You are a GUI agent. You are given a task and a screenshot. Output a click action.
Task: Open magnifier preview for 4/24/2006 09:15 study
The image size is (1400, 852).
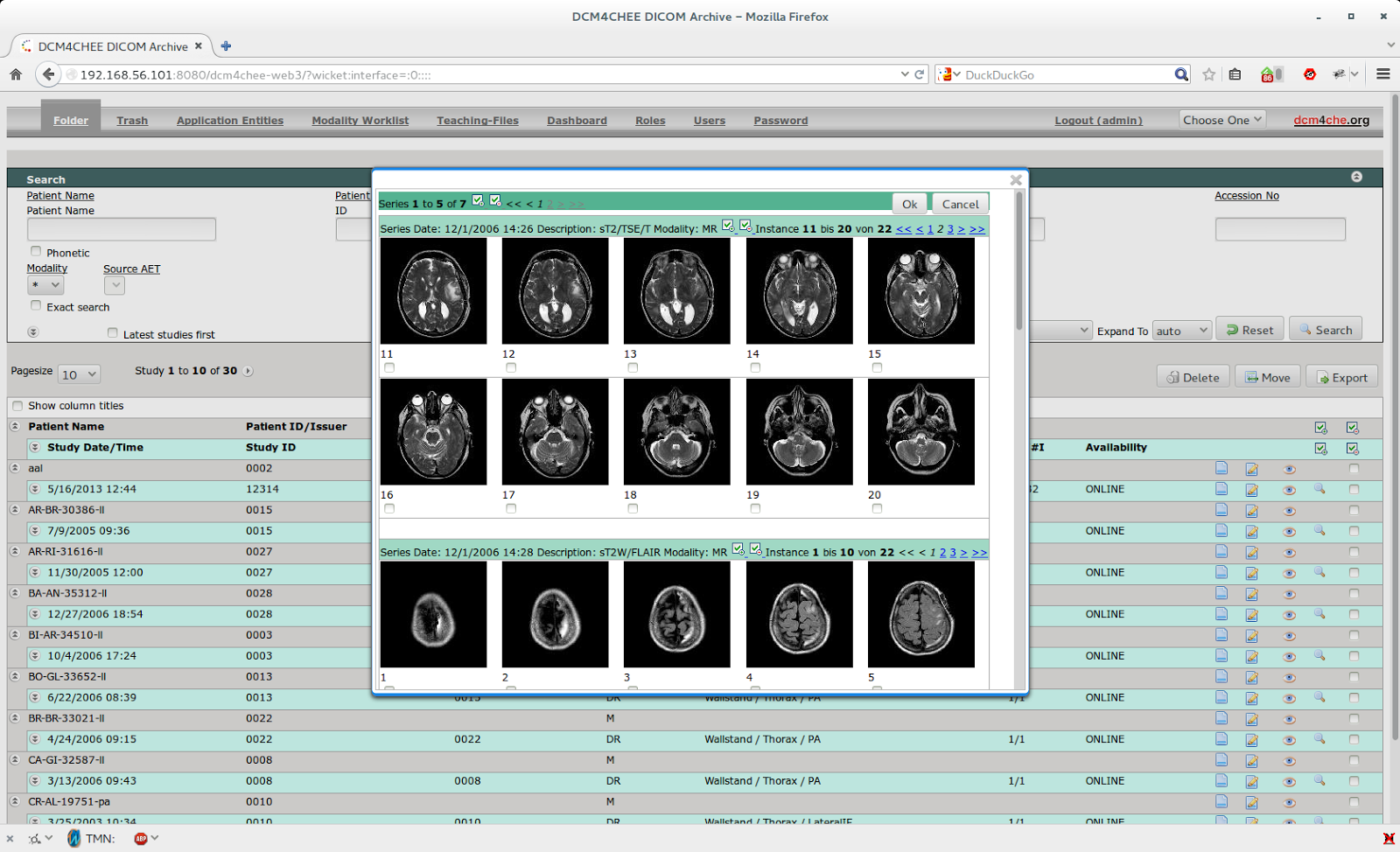click(1319, 738)
